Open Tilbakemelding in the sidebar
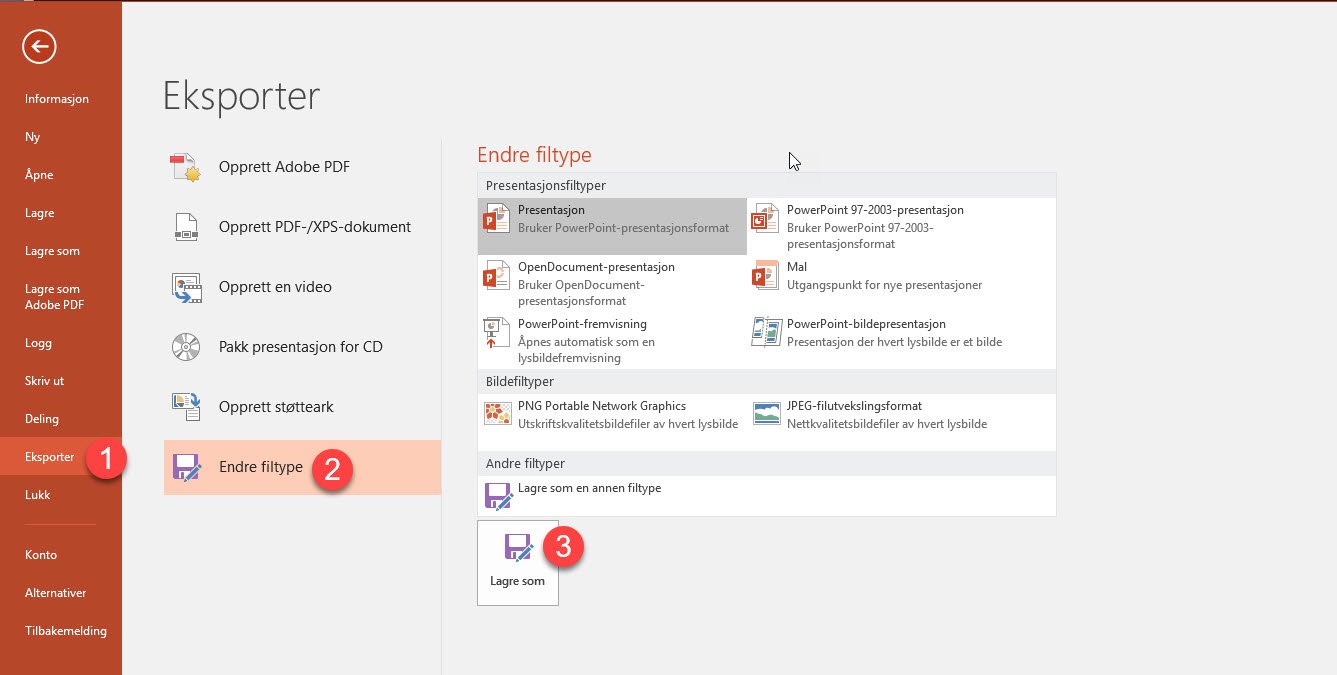Screen dimensions: 1337x675 pos(66,631)
